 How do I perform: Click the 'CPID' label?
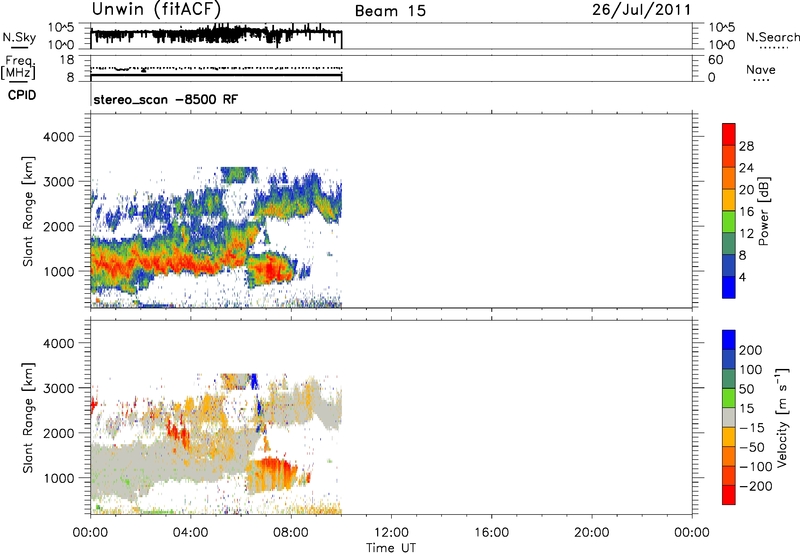22,95
